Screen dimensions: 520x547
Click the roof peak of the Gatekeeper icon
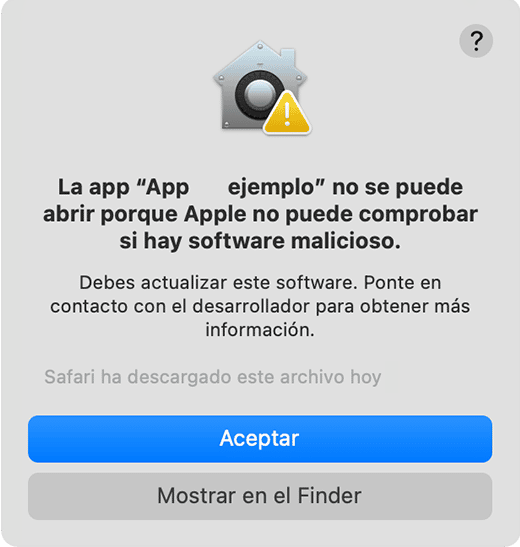[x=260, y=45]
